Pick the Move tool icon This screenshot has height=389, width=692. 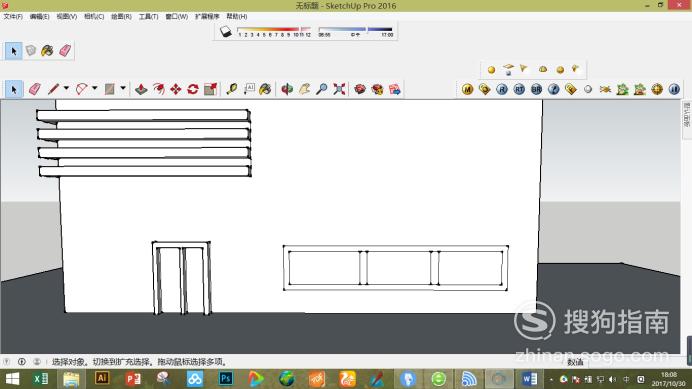pos(176,89)
